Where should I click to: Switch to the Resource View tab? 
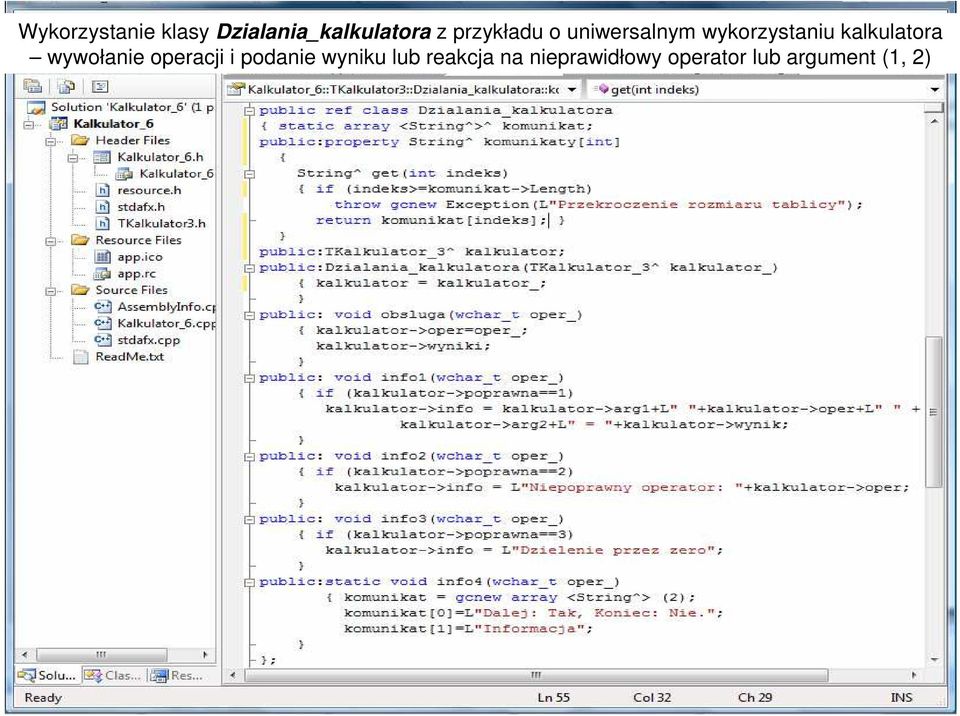[178, 676]
